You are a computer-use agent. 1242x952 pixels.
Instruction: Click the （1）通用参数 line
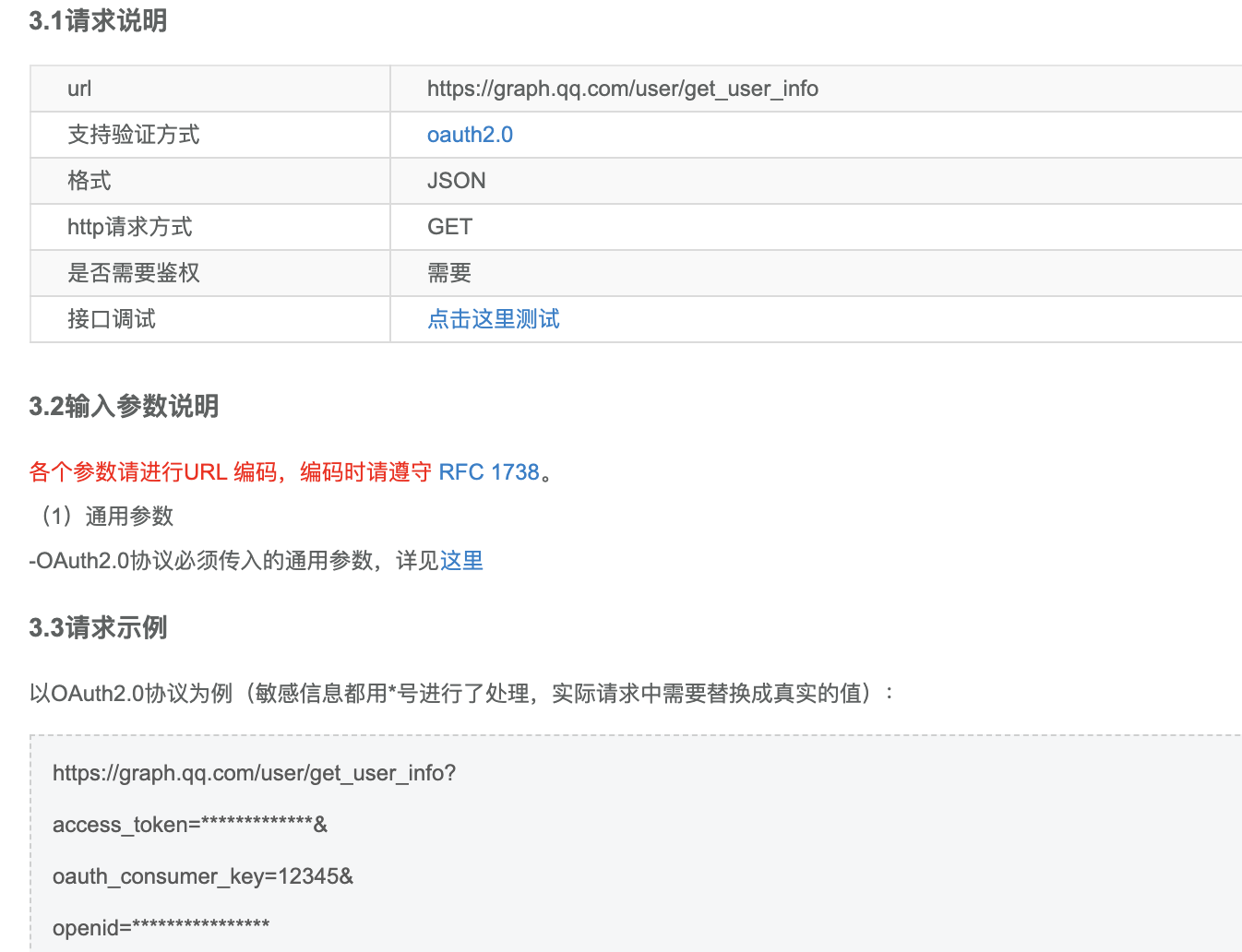pos(102,517)
